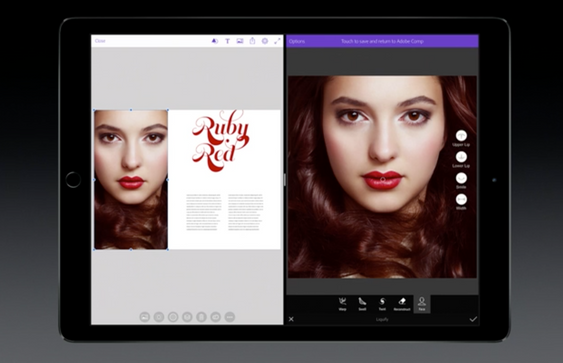
Task: Tap the share icon in Comp
Action: [252, 41]
